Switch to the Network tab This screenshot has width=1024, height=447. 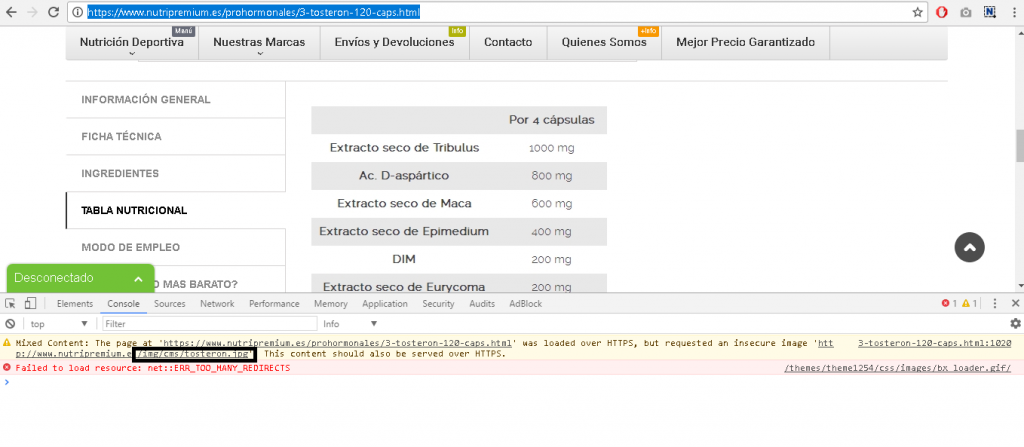(x=217, y=303)
